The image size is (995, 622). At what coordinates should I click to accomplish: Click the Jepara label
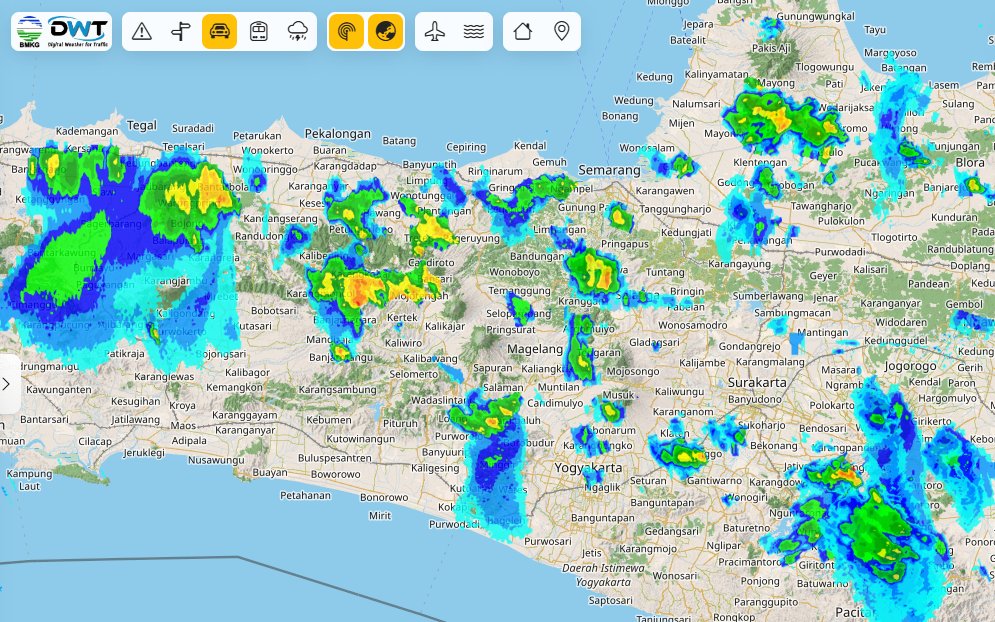click(698, 25)
